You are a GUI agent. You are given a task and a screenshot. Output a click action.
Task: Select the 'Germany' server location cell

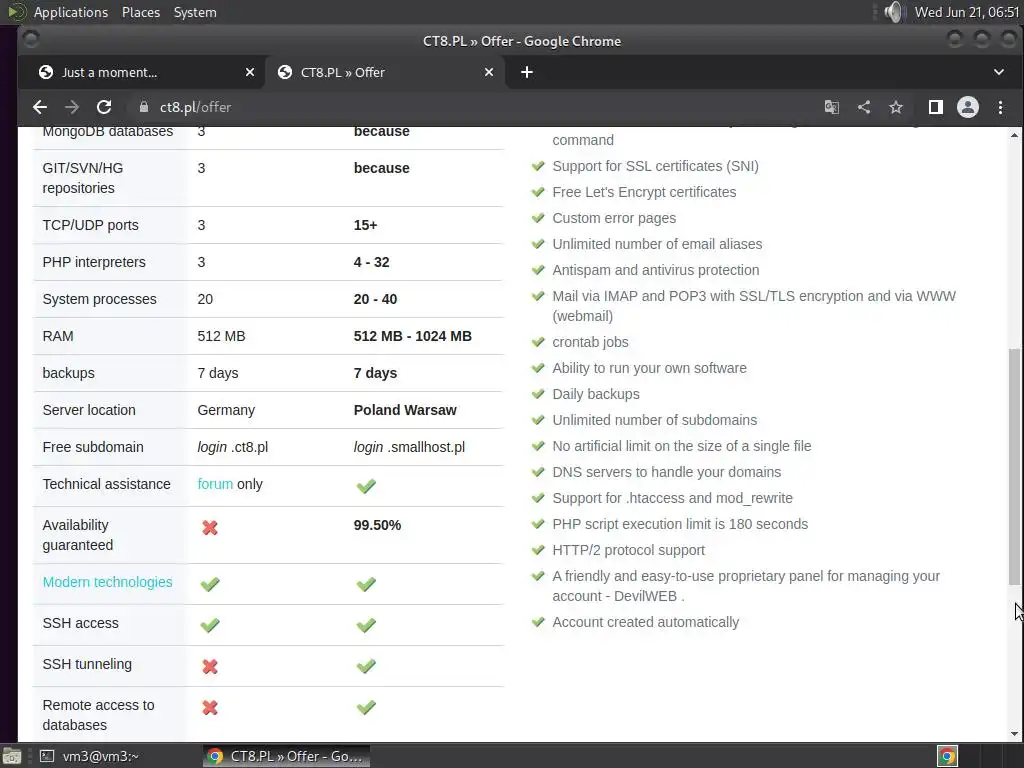tap(226, 410)
